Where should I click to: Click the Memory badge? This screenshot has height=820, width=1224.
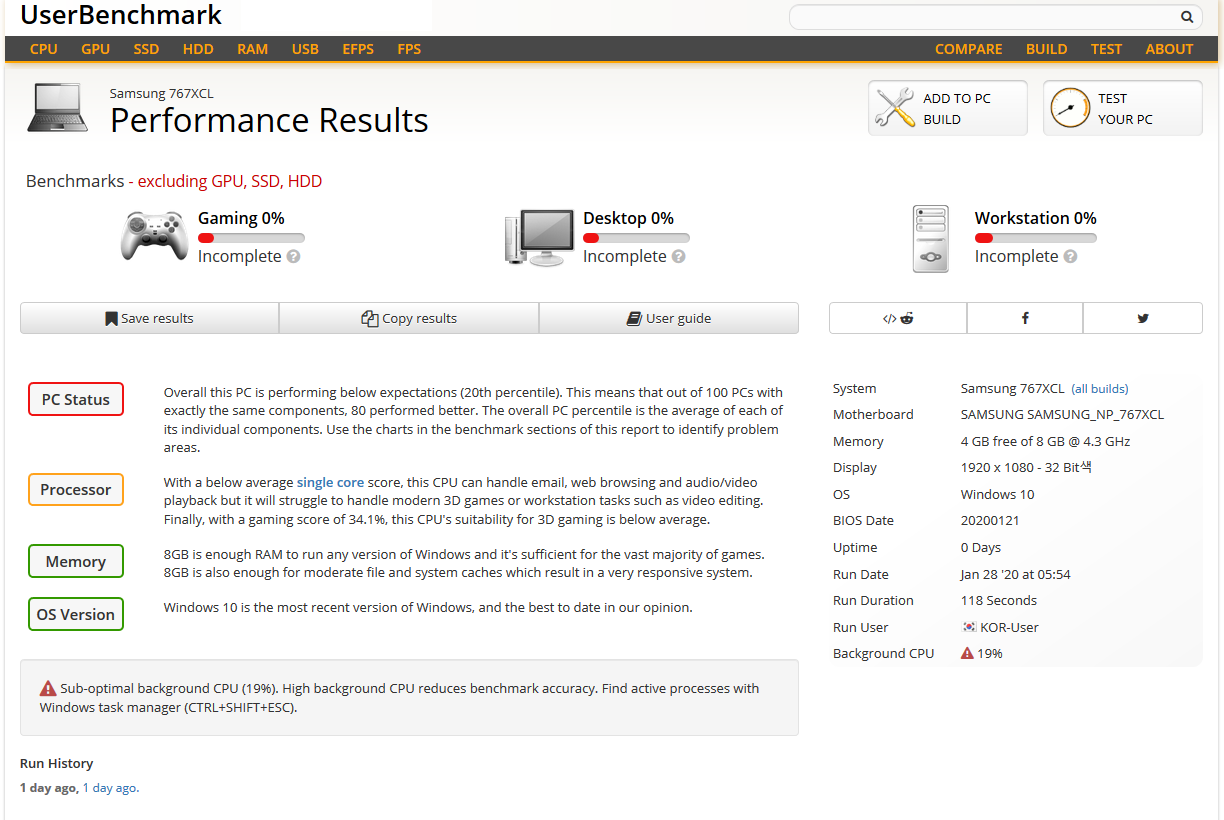point(76,561)
